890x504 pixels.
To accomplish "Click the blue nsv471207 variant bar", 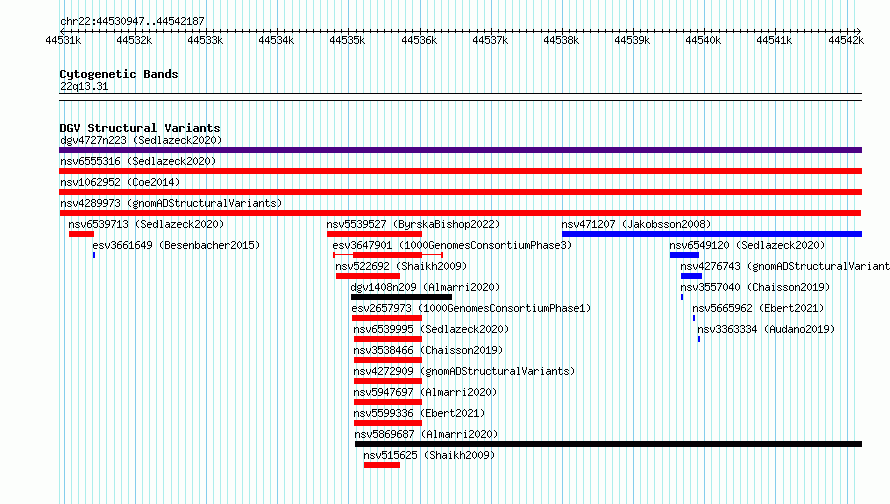I will tap(712, 234).
